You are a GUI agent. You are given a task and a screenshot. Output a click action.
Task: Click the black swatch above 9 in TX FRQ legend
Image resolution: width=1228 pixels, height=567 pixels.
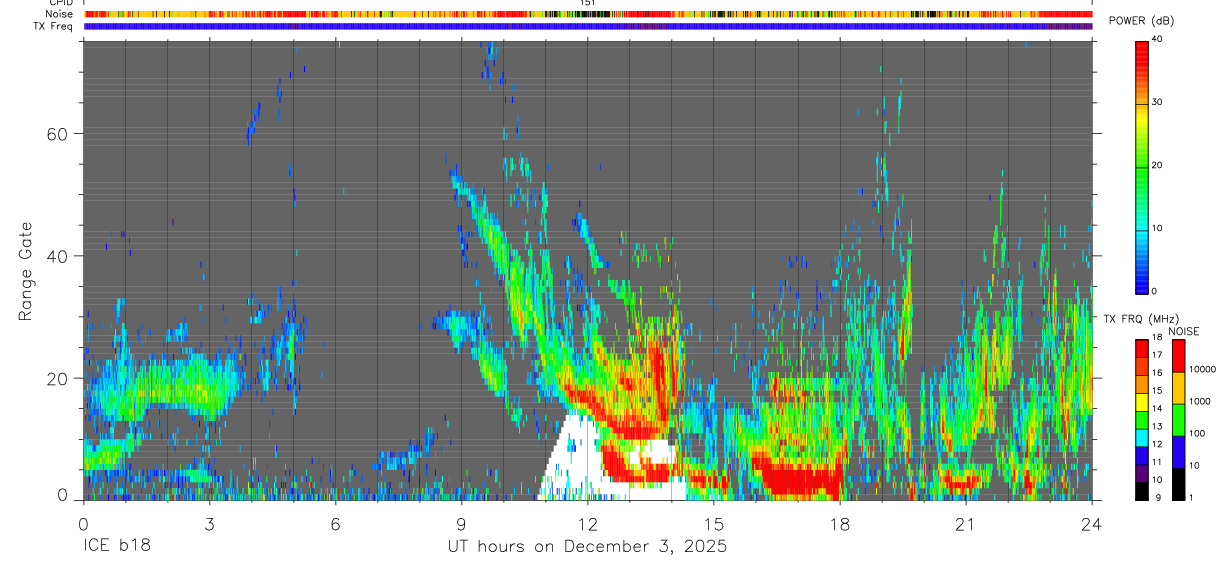(1141, 490)
